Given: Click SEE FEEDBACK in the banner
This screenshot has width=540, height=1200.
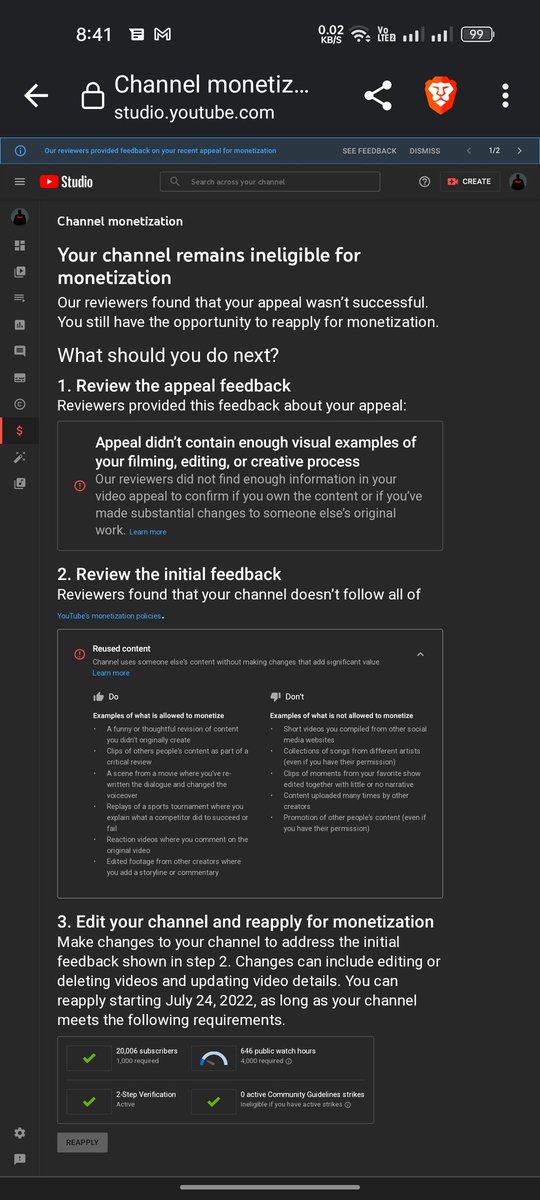Looking at the screenshot, I should (369, 151).
